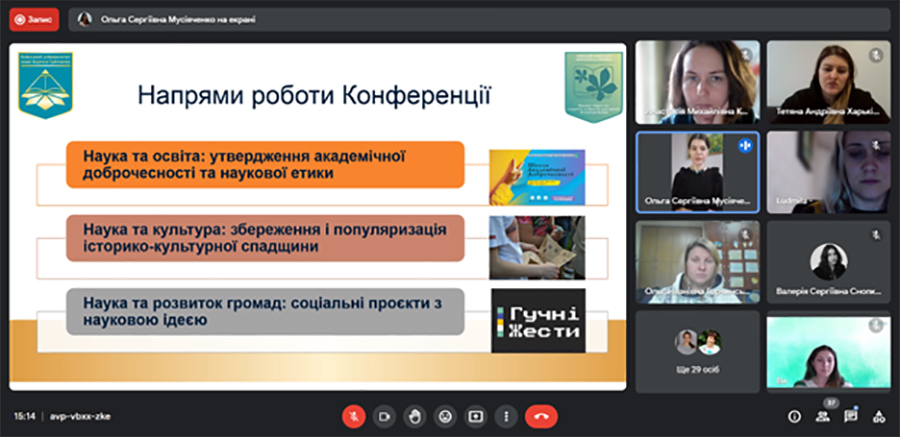Start presenting your screen
The height and width of the screenshot is (437, 900).
475,417
